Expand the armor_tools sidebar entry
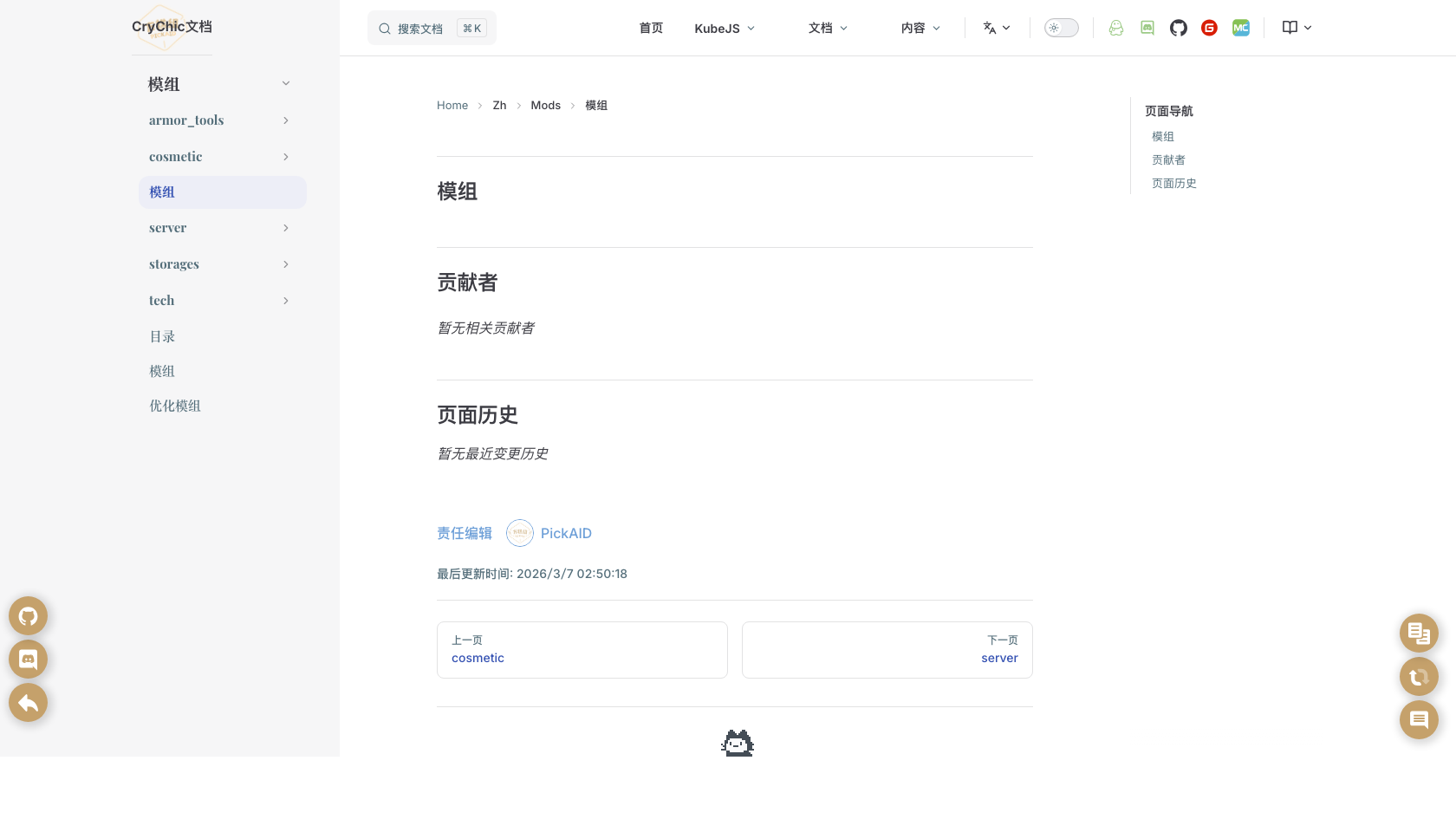 pos(286,120)
